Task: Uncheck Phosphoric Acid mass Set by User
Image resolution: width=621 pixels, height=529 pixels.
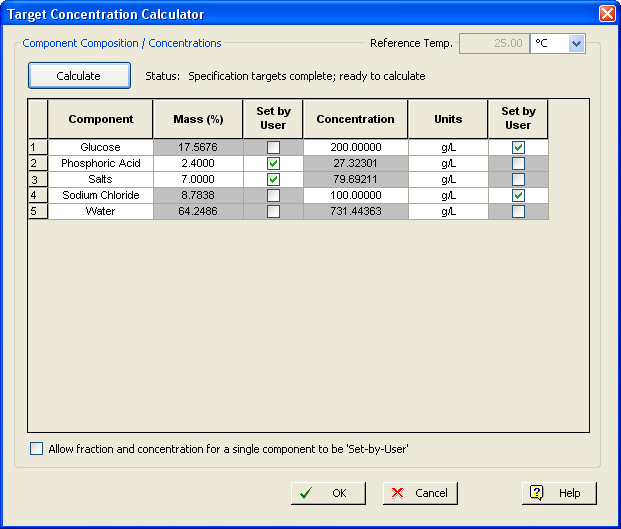Action: click(273, 164)
